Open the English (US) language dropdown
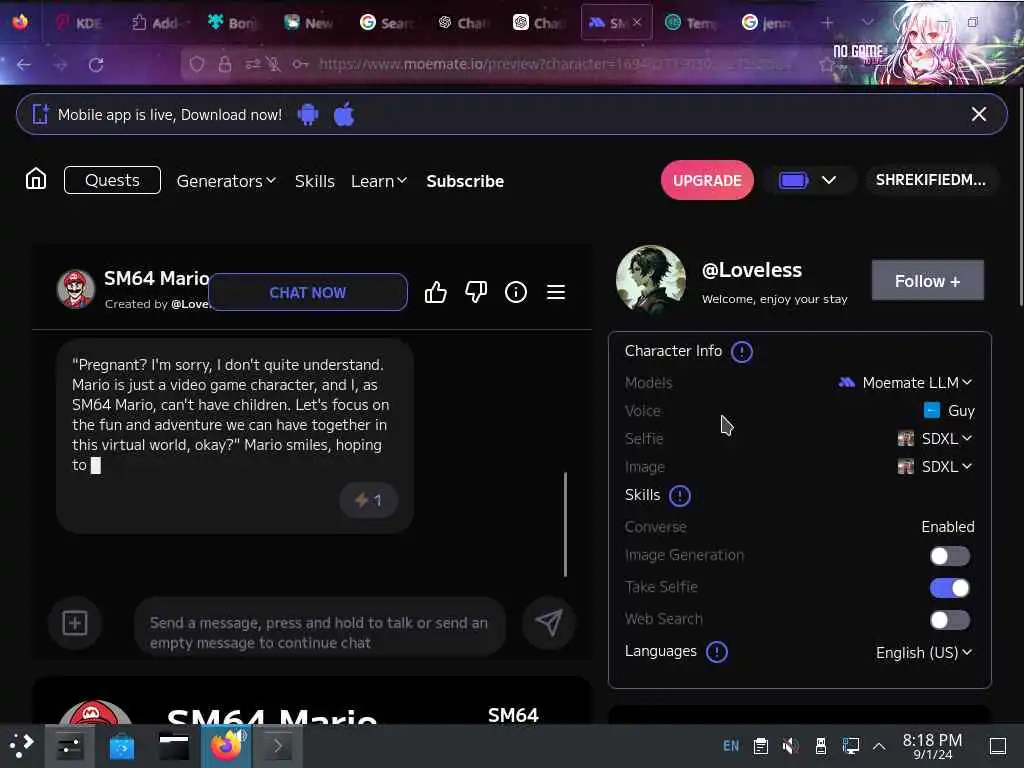Viewport: 1024px width, 768px height. (924, 652)
